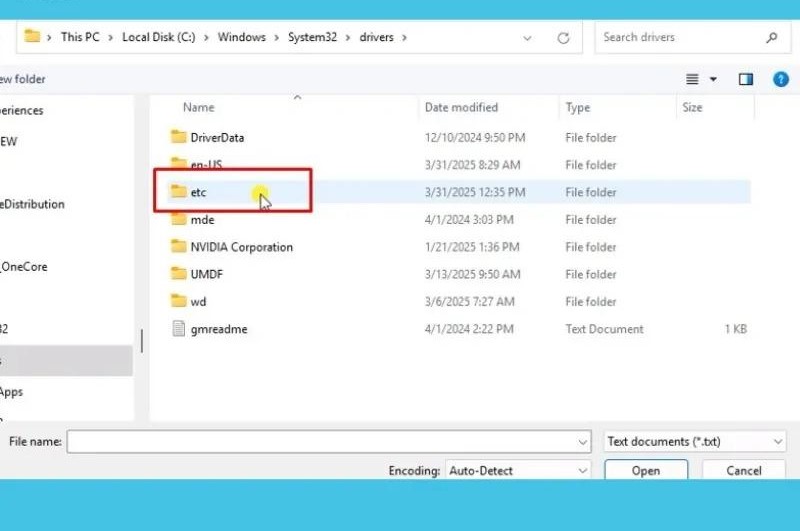Click the EW item in navigation pane

pyautogui.click(x=9, y=141)
